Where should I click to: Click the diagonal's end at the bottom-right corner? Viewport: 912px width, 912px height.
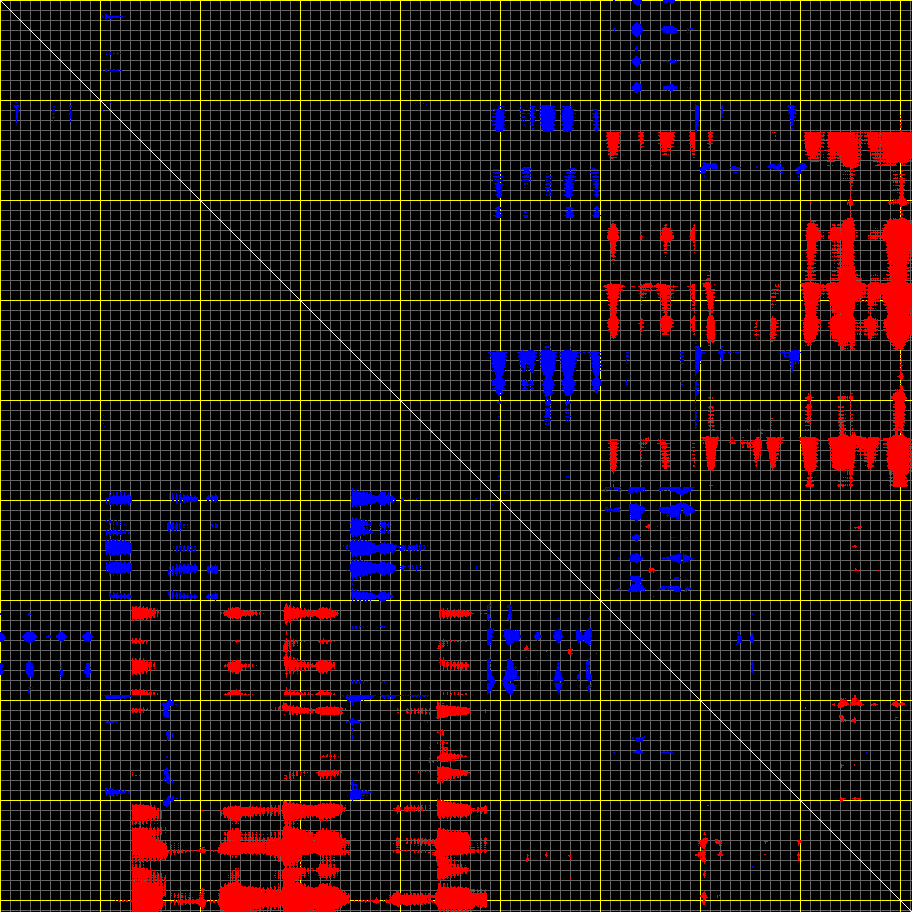point(907,907)
